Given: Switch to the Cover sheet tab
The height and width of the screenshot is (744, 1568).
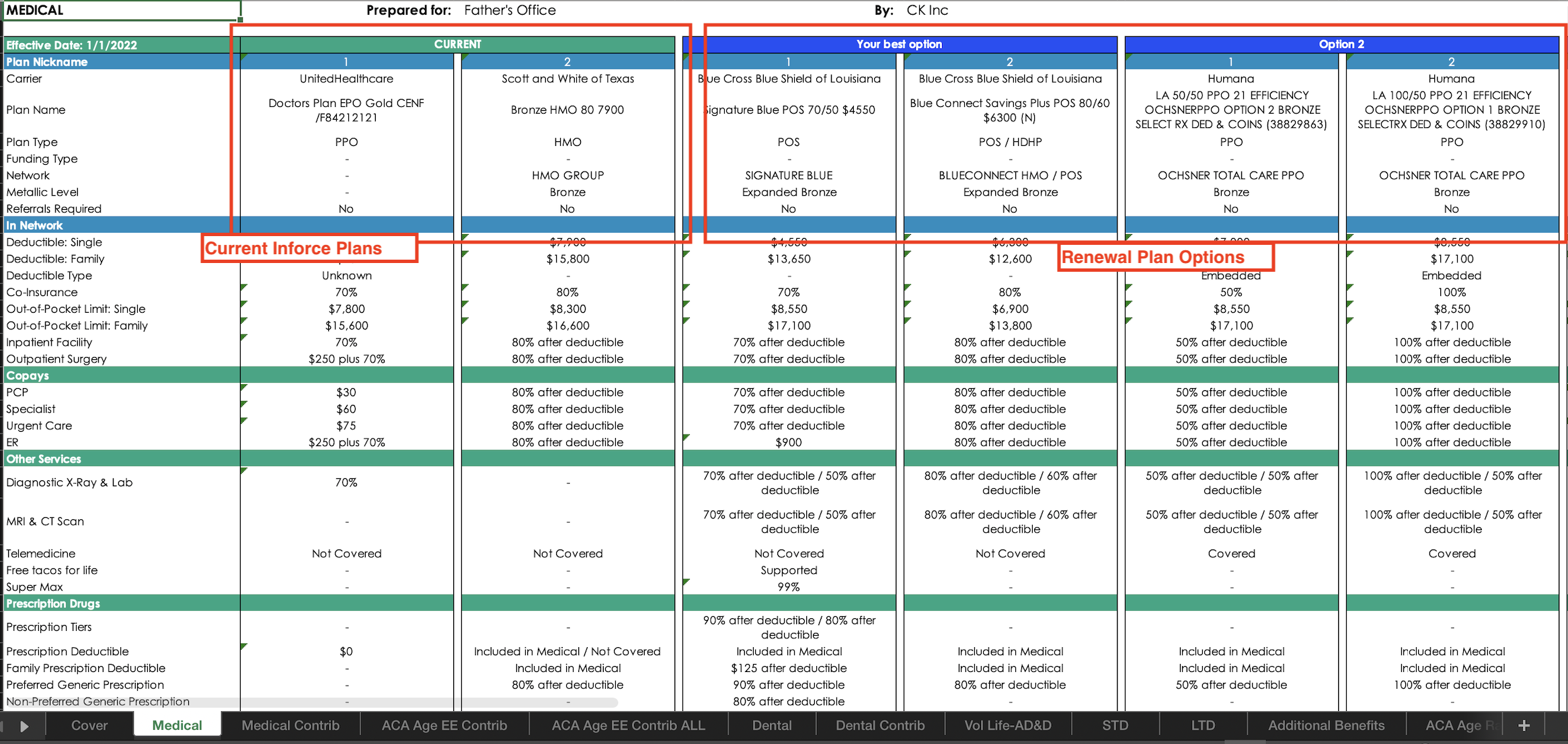Looking at the screenshot, I should coord(89,725).
